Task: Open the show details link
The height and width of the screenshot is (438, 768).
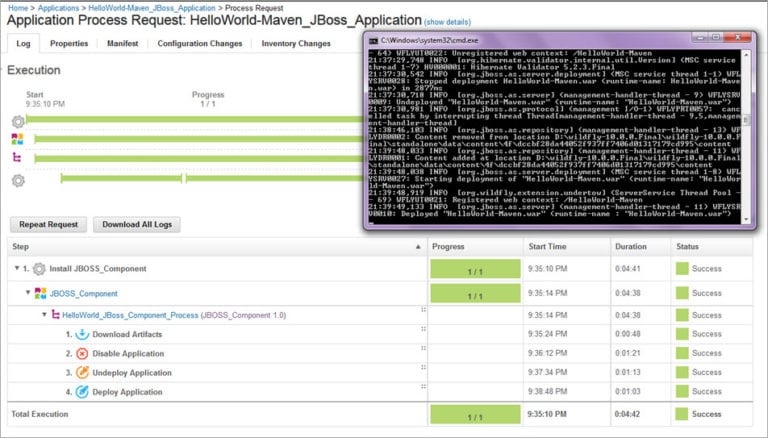Action: [x=447, y=21]
